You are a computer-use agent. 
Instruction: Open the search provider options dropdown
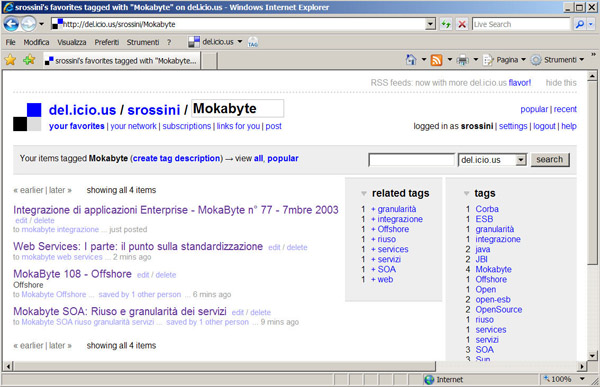pos(591,24)
